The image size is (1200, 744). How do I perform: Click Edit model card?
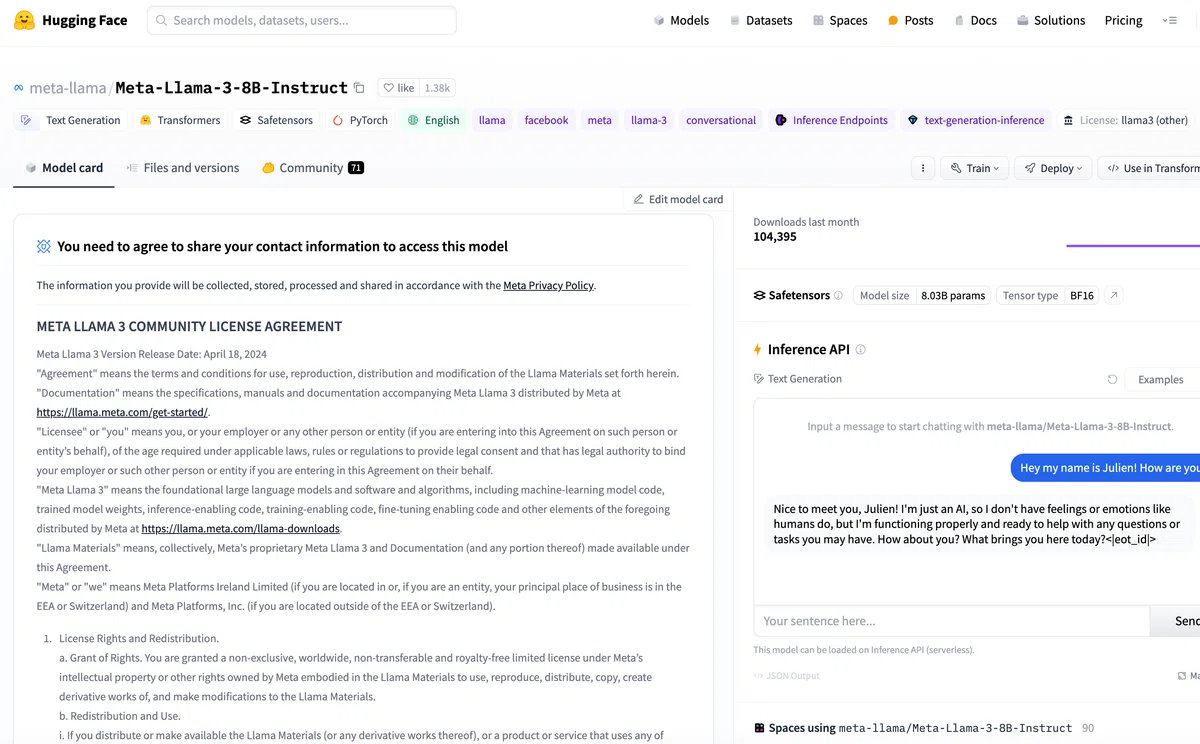[x=678, y=199]
